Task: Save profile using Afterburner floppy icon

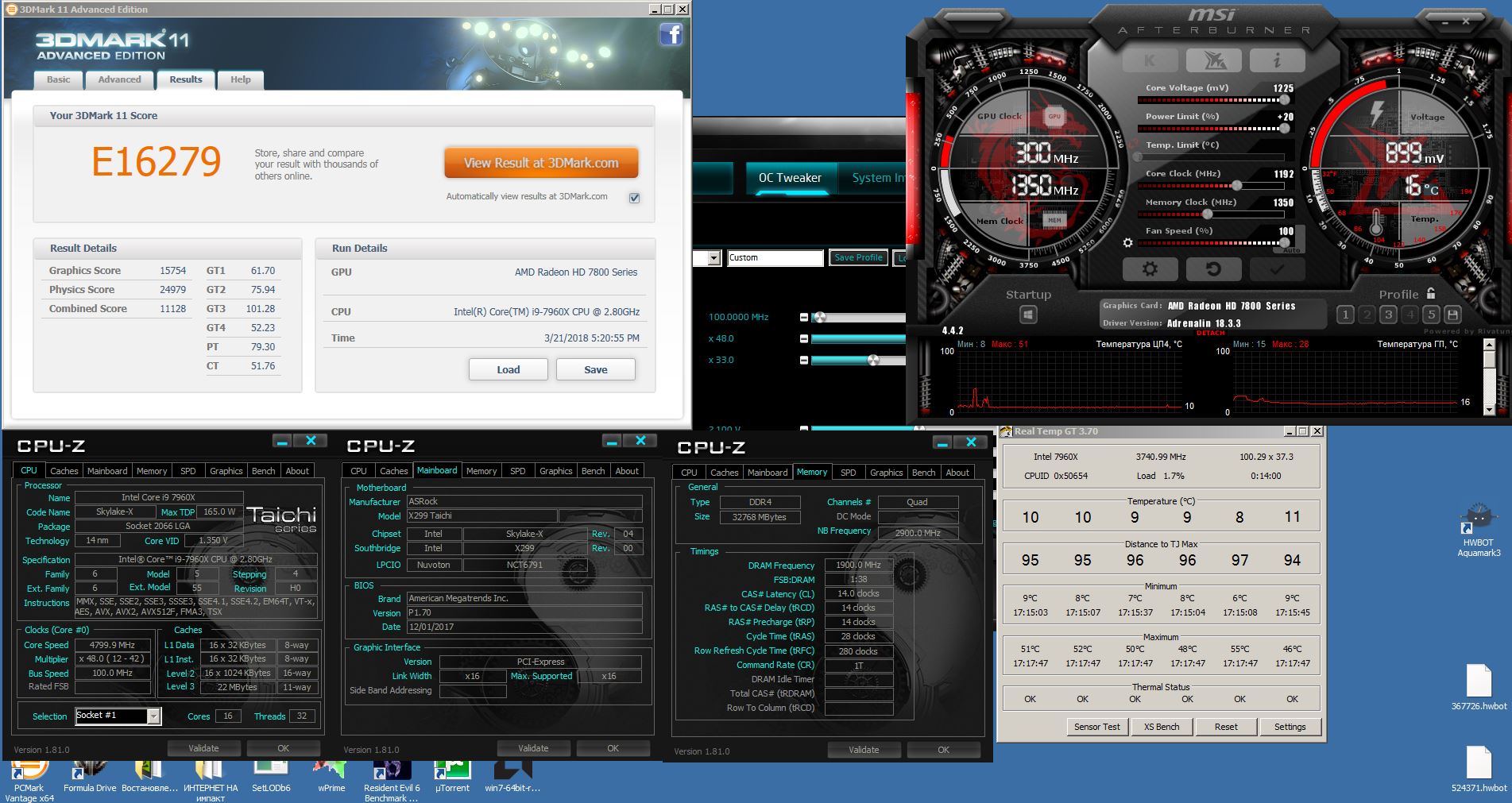Action: [x=1452, y=315]
